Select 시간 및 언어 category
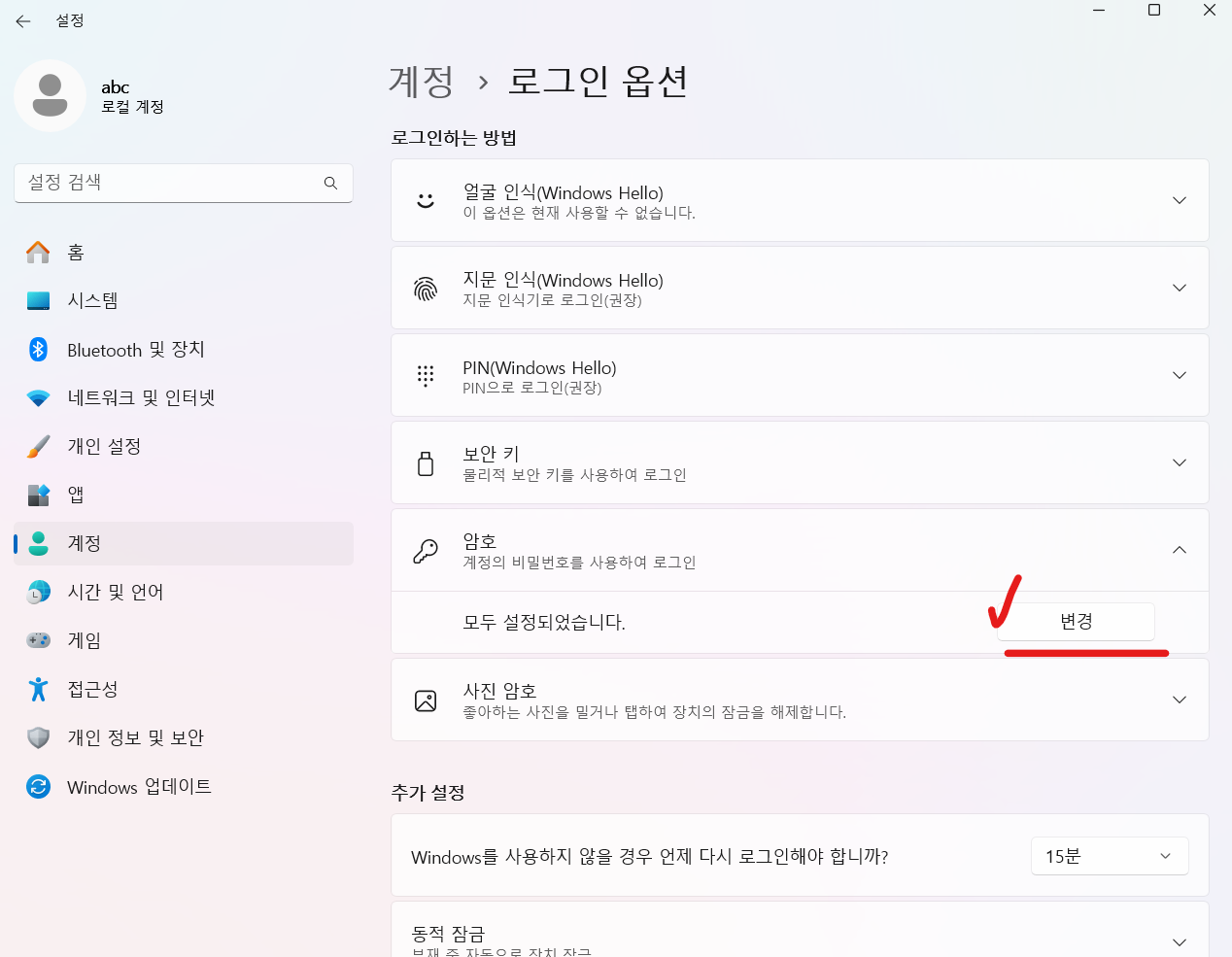Viewport: 1232px width, 957px height. coord(184,593)
